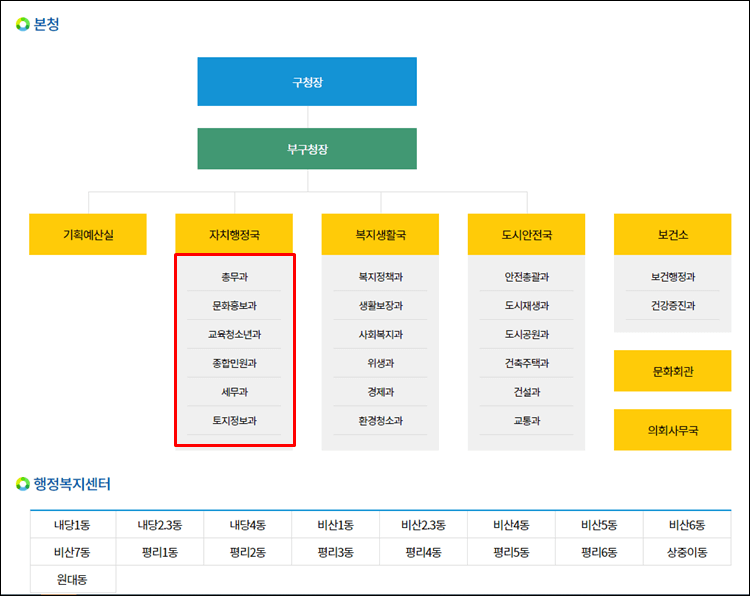Select the 평리6동 center
This screenshot has height=596, width=750.
pos(599,552)
